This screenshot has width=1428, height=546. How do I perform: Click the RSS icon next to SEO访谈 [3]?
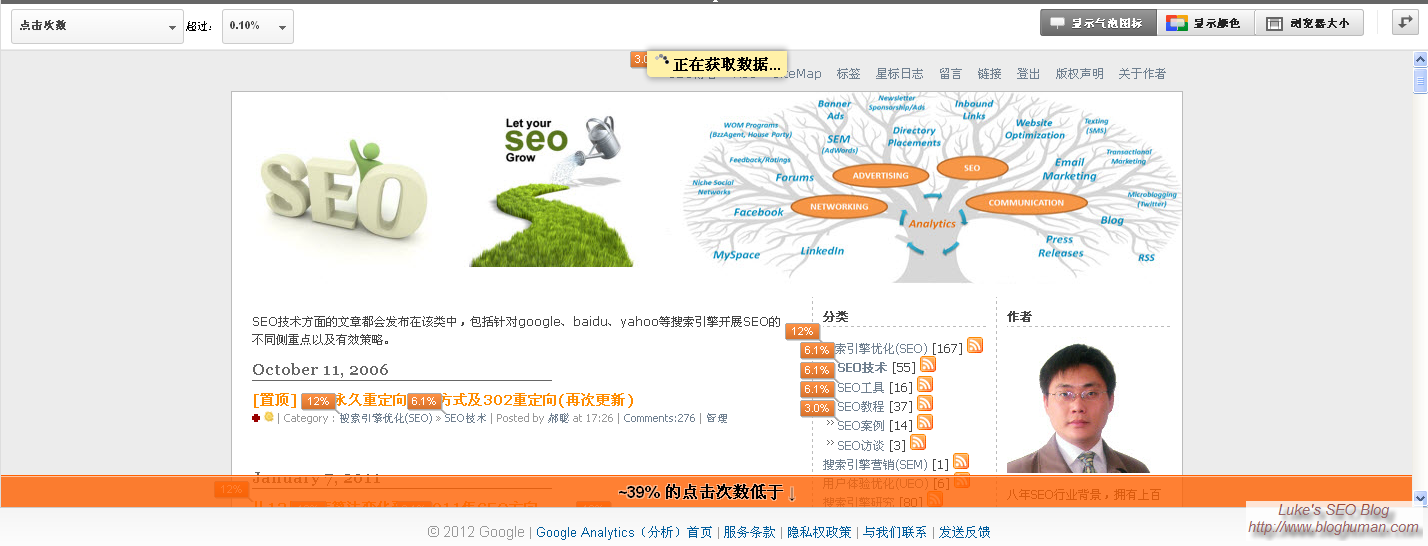(918, 442)
